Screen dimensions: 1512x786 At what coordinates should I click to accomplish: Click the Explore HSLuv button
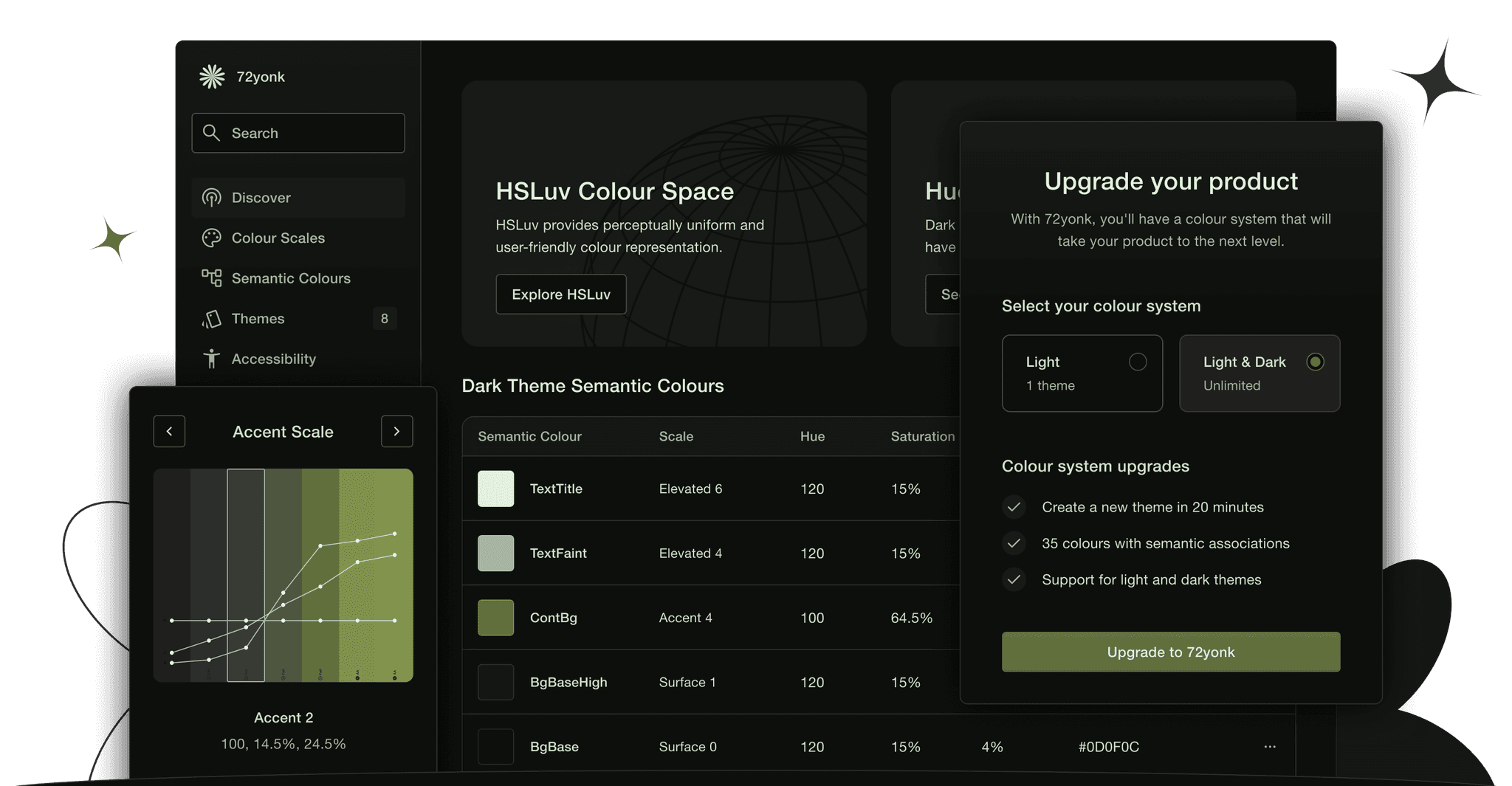coord(561,294)
